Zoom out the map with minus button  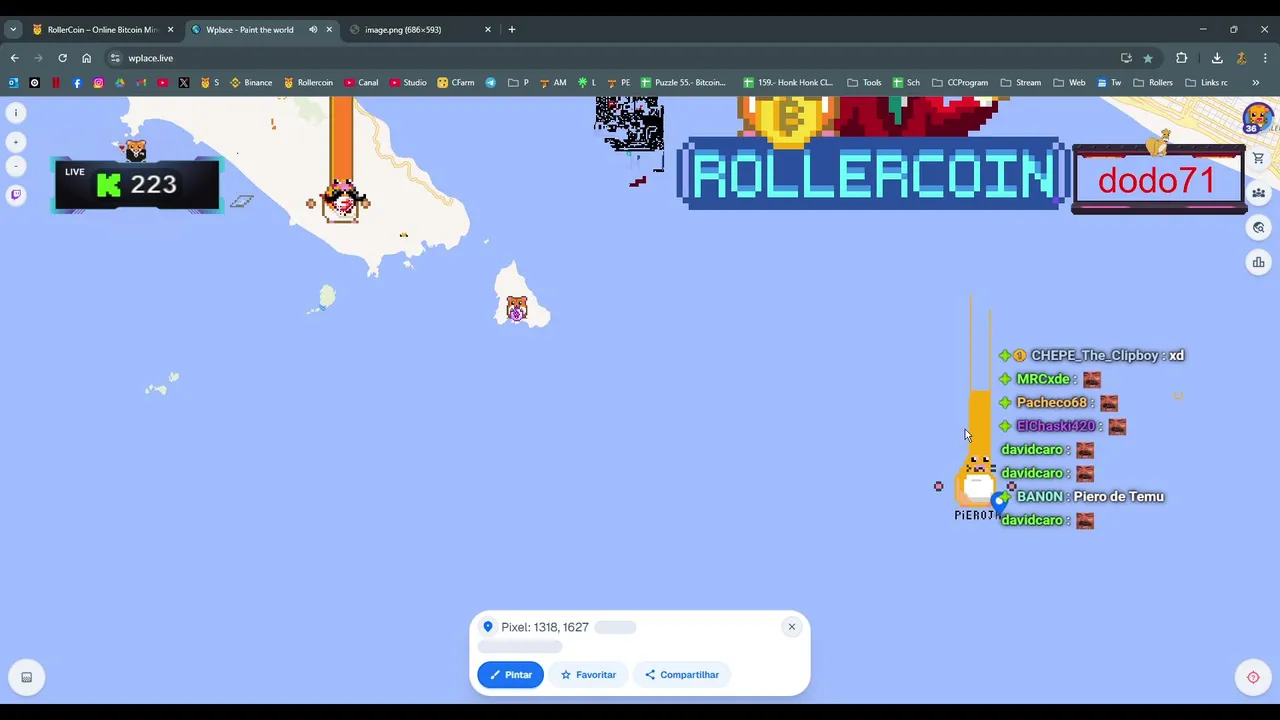(x=16, y=166)
